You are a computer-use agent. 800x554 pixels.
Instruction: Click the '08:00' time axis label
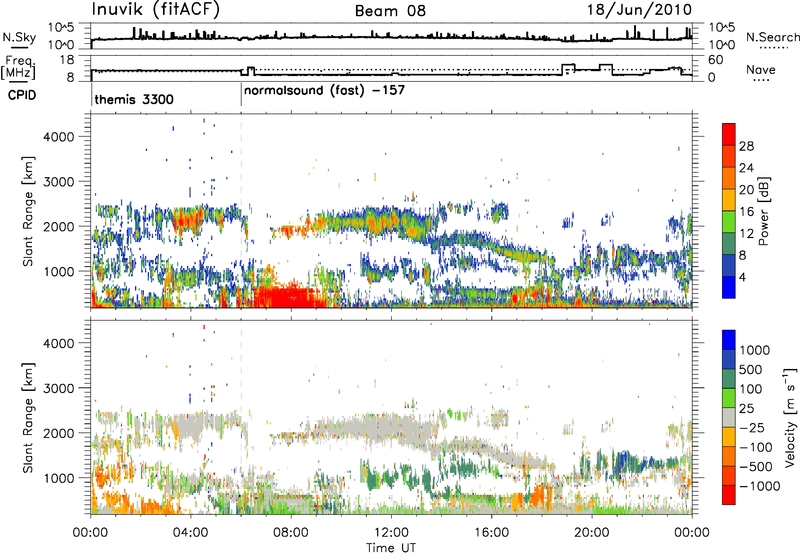tap(291, 532)
